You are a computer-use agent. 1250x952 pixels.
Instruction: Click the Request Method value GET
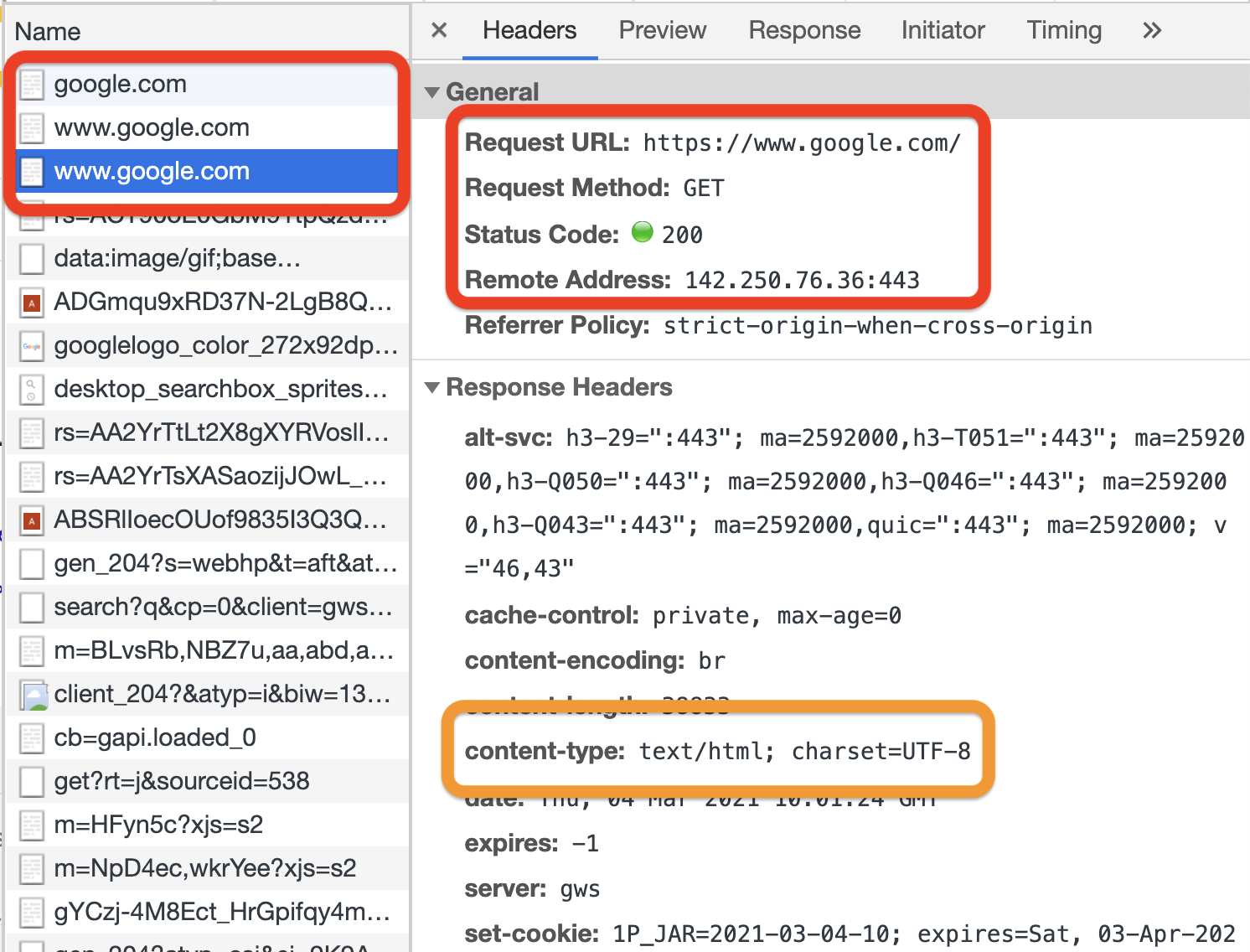704,188
